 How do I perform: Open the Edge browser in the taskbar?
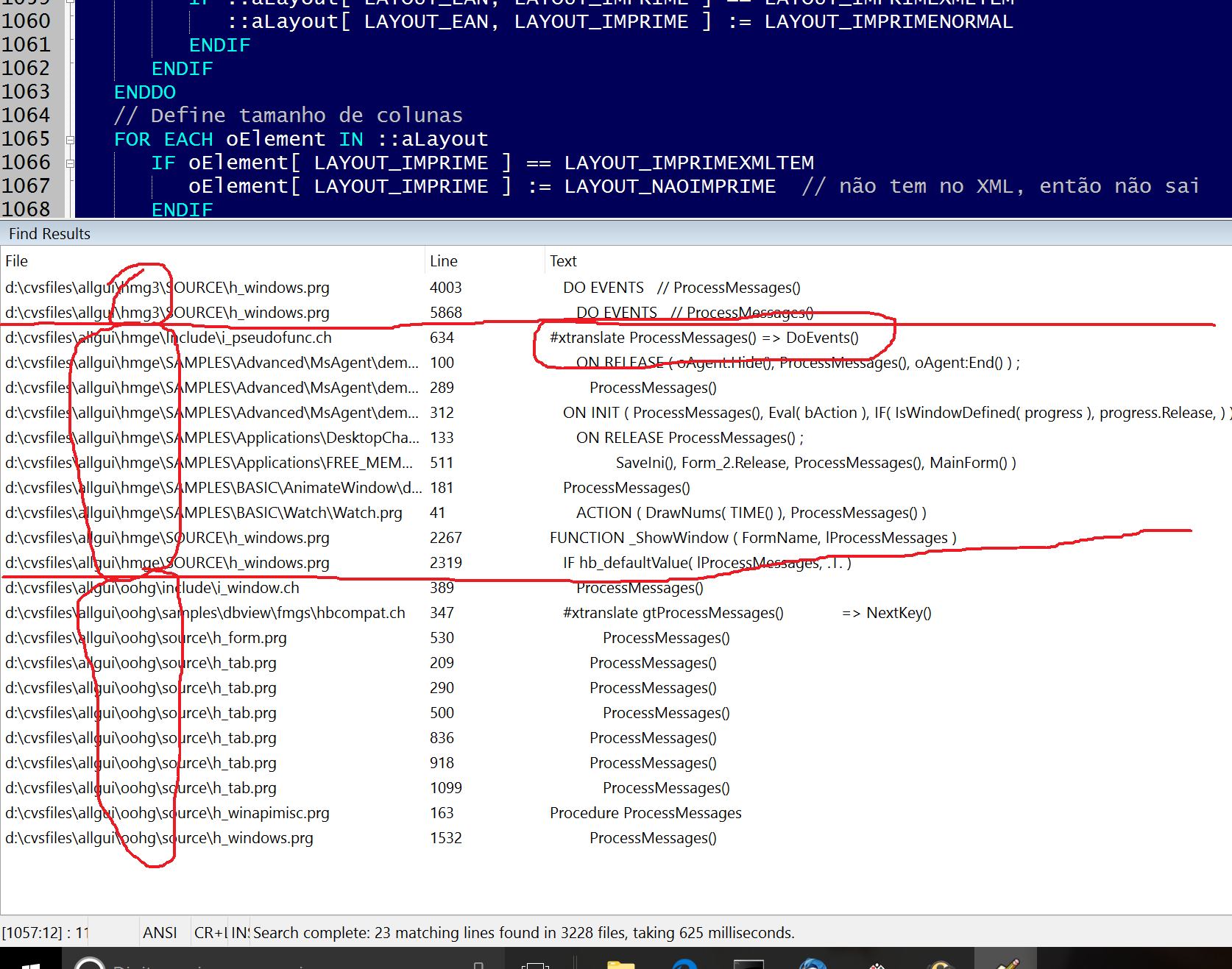684,962
